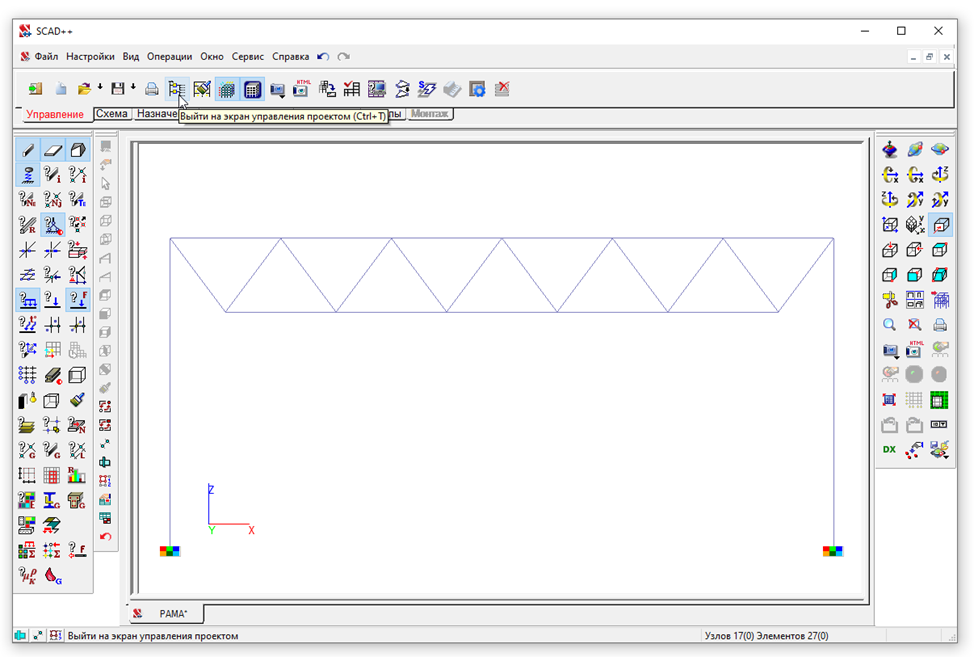The height and width of the screenshot is (657, 974).
Task: Click the blue I-beam G icon
Action: point(52,500)
